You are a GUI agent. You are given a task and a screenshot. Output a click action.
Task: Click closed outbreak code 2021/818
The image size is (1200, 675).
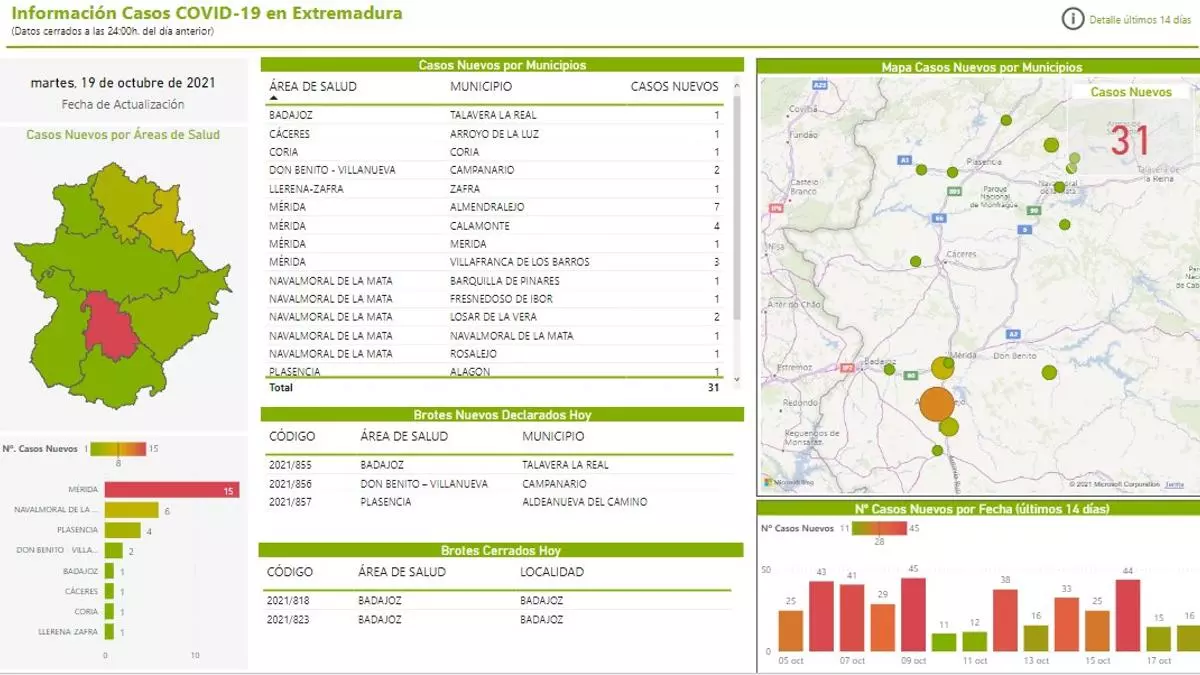(x=287, y=601)
